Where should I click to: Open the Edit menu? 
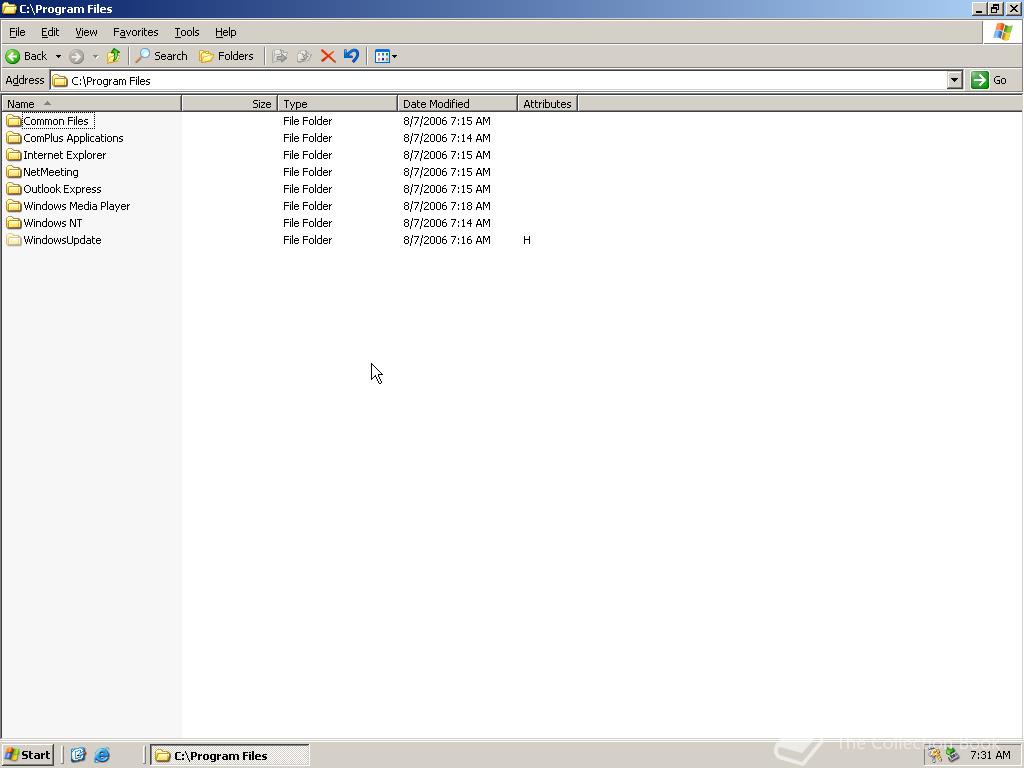(50, 32)
